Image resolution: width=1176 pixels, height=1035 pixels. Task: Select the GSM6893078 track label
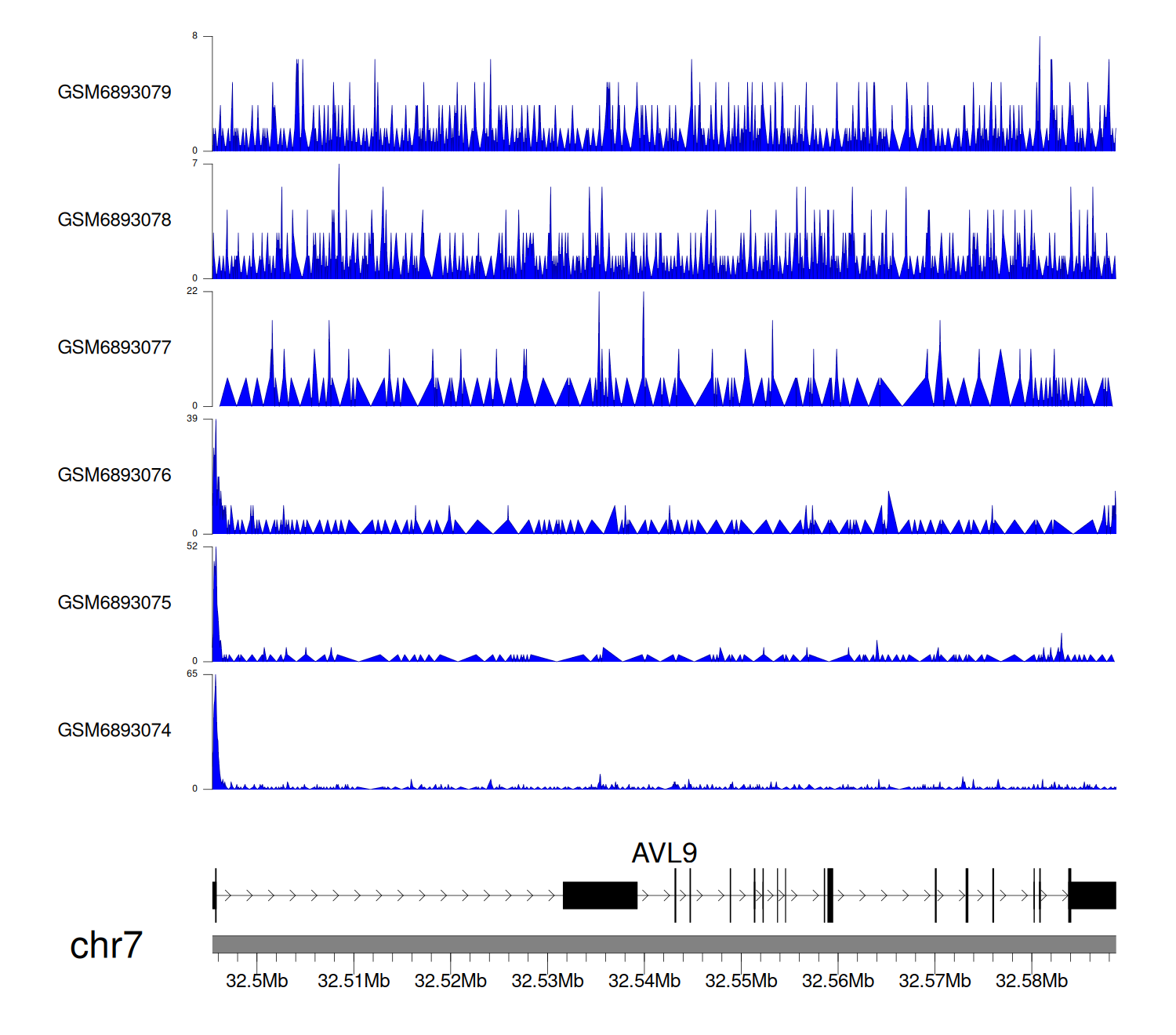click(114, 220)
